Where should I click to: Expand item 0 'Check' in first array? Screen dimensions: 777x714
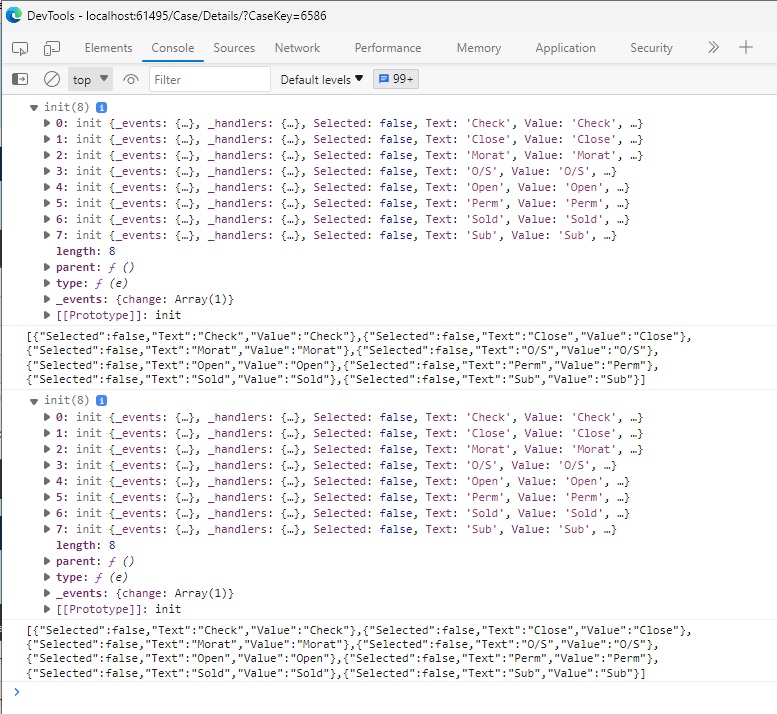coord(47,123)
